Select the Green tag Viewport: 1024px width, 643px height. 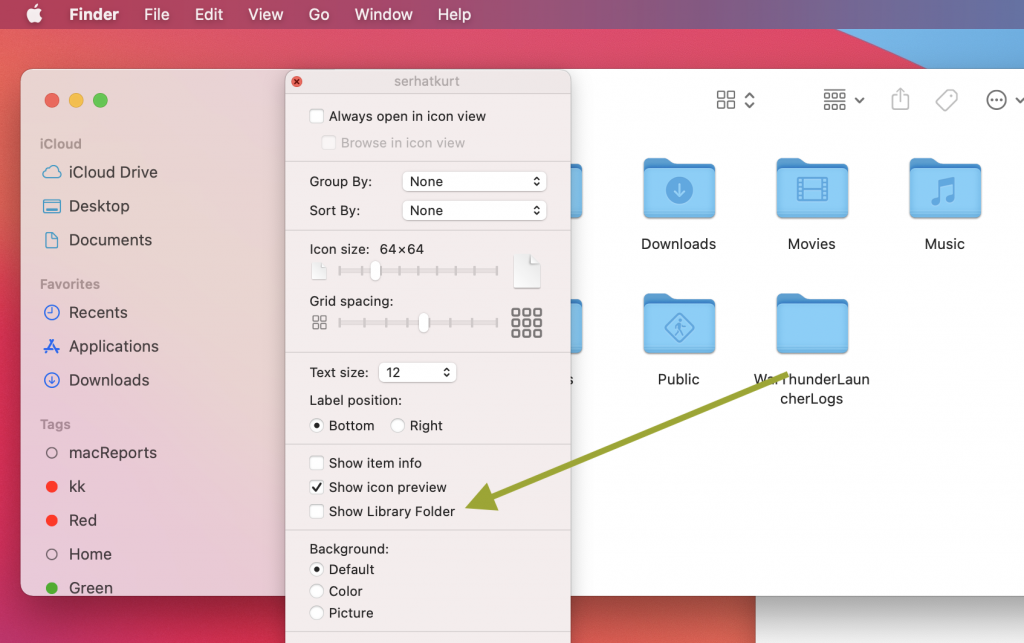pos(79,588)
